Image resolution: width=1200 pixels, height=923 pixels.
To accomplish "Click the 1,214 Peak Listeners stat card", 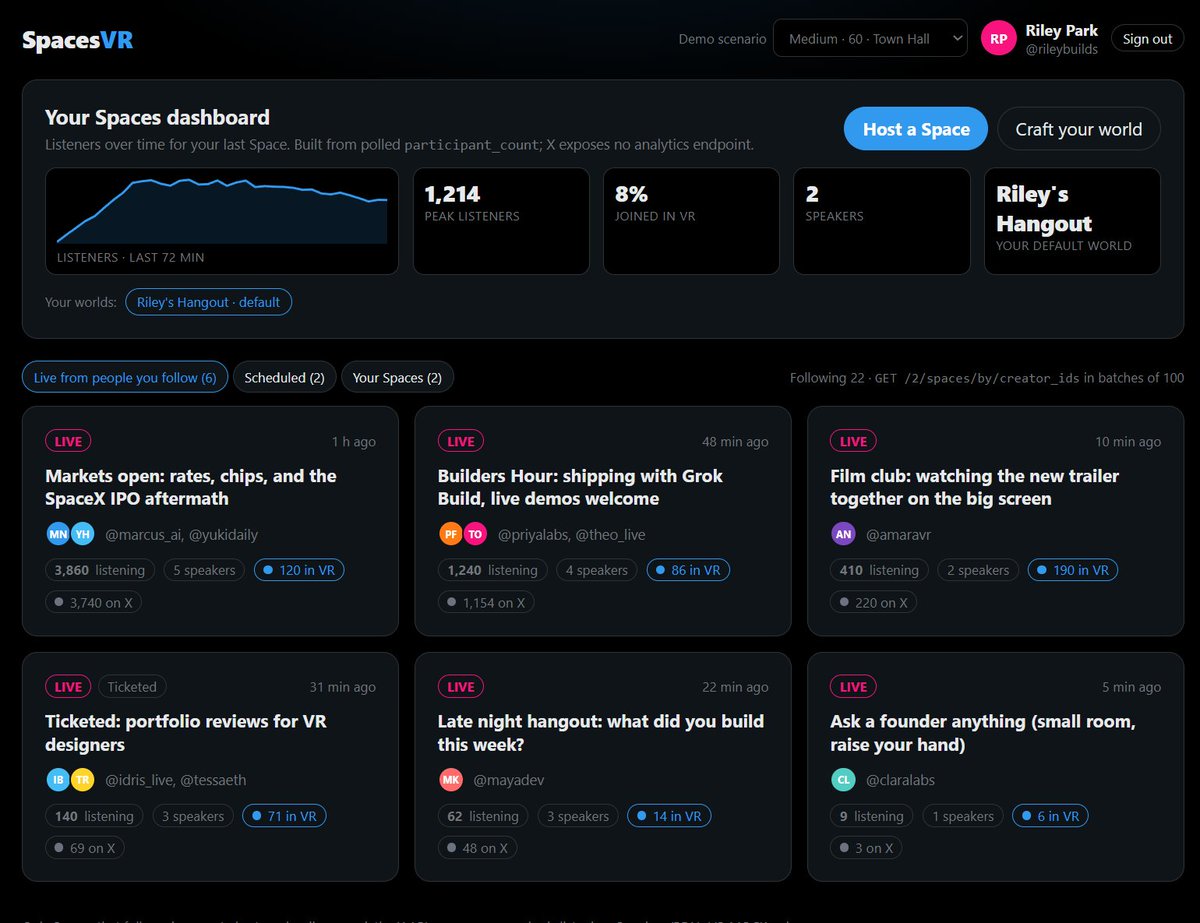I will coord(501,221).
